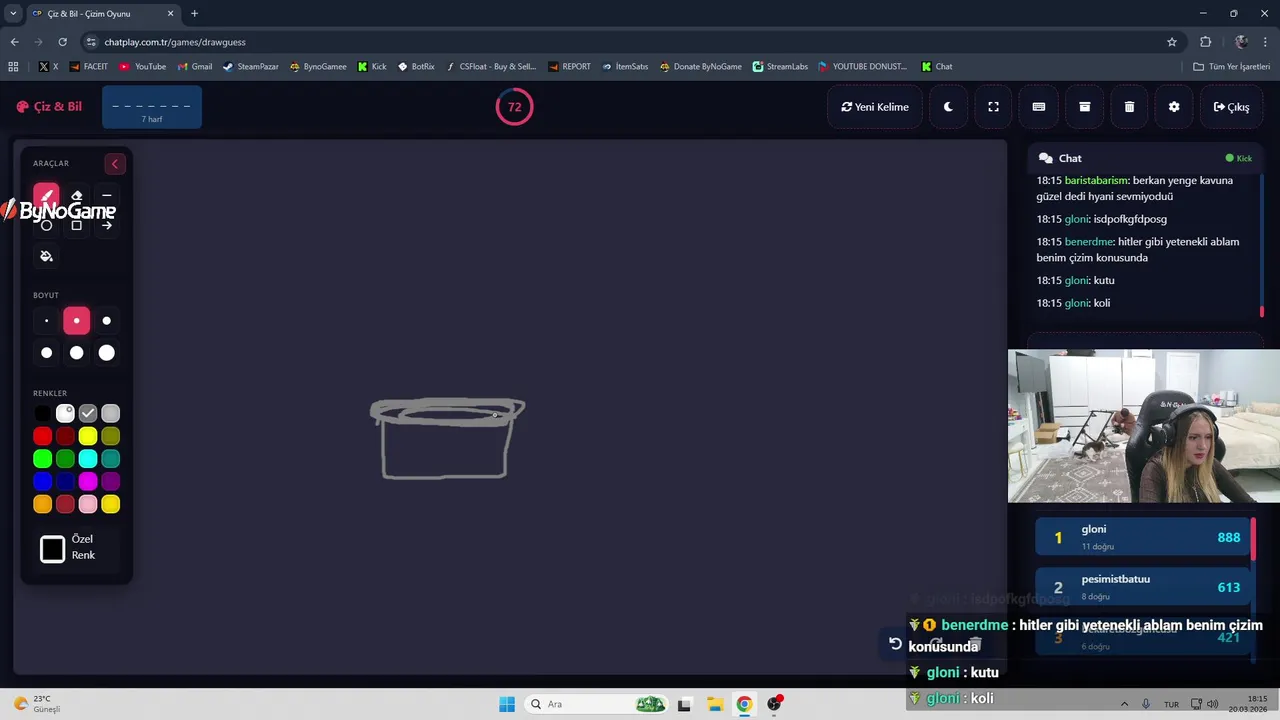
Task: Pick the cyan color swatch
Action: [x=88, y=459]
